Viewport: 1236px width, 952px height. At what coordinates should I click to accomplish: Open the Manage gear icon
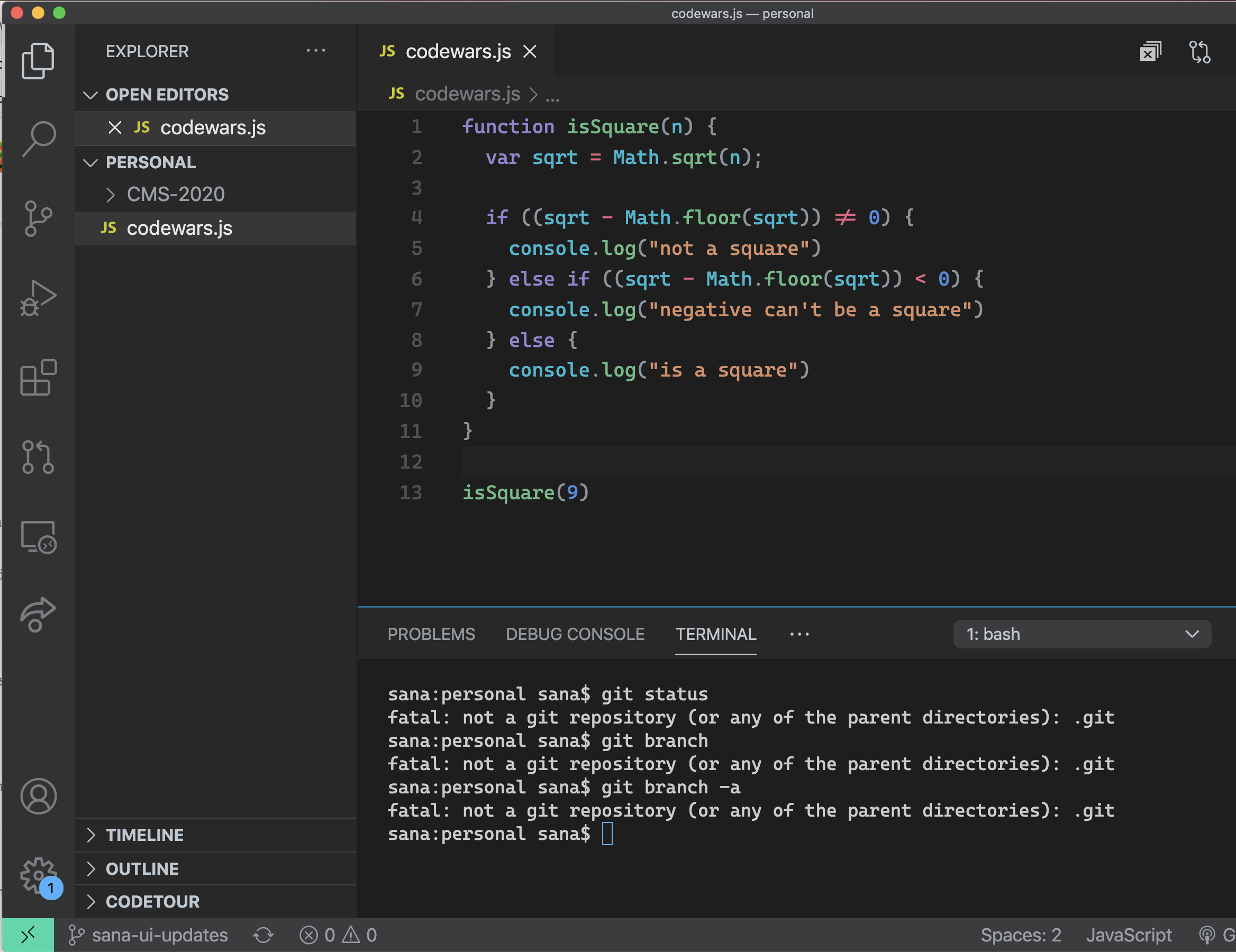[x=38, y=876]
